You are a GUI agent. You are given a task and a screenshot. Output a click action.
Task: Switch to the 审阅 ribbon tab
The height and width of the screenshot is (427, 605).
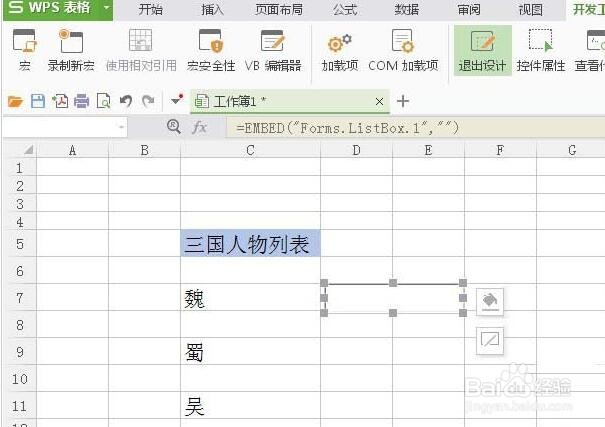pyautogui.click(x=469, y=9)
